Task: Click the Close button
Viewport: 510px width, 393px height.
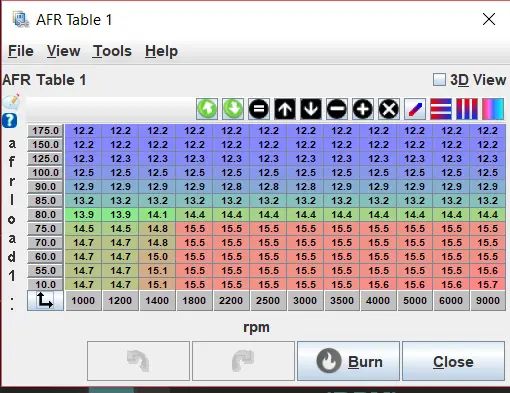Action: (x=453, y=361)
